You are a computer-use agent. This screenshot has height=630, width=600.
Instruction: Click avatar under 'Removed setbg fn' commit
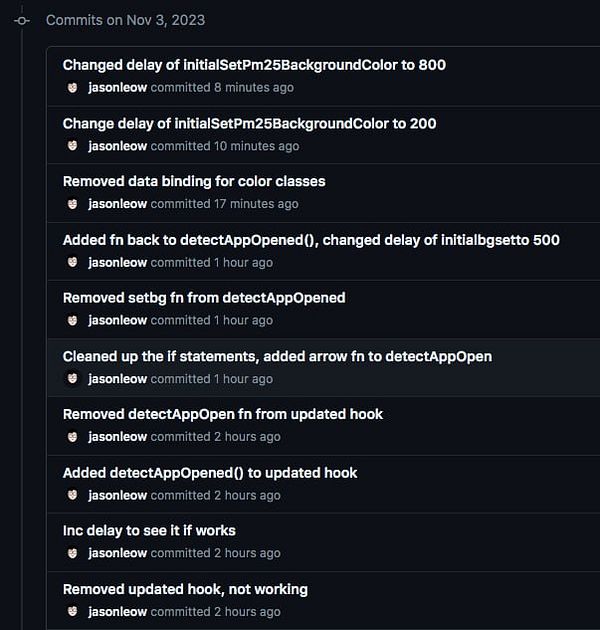[72, 321]
